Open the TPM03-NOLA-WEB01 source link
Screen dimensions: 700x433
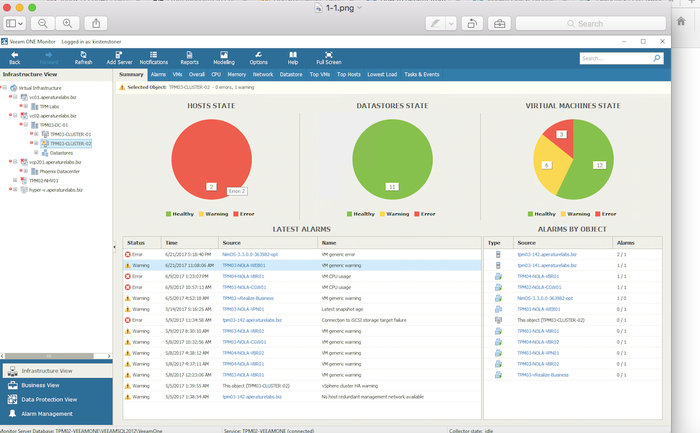click(x=243, y=265)
